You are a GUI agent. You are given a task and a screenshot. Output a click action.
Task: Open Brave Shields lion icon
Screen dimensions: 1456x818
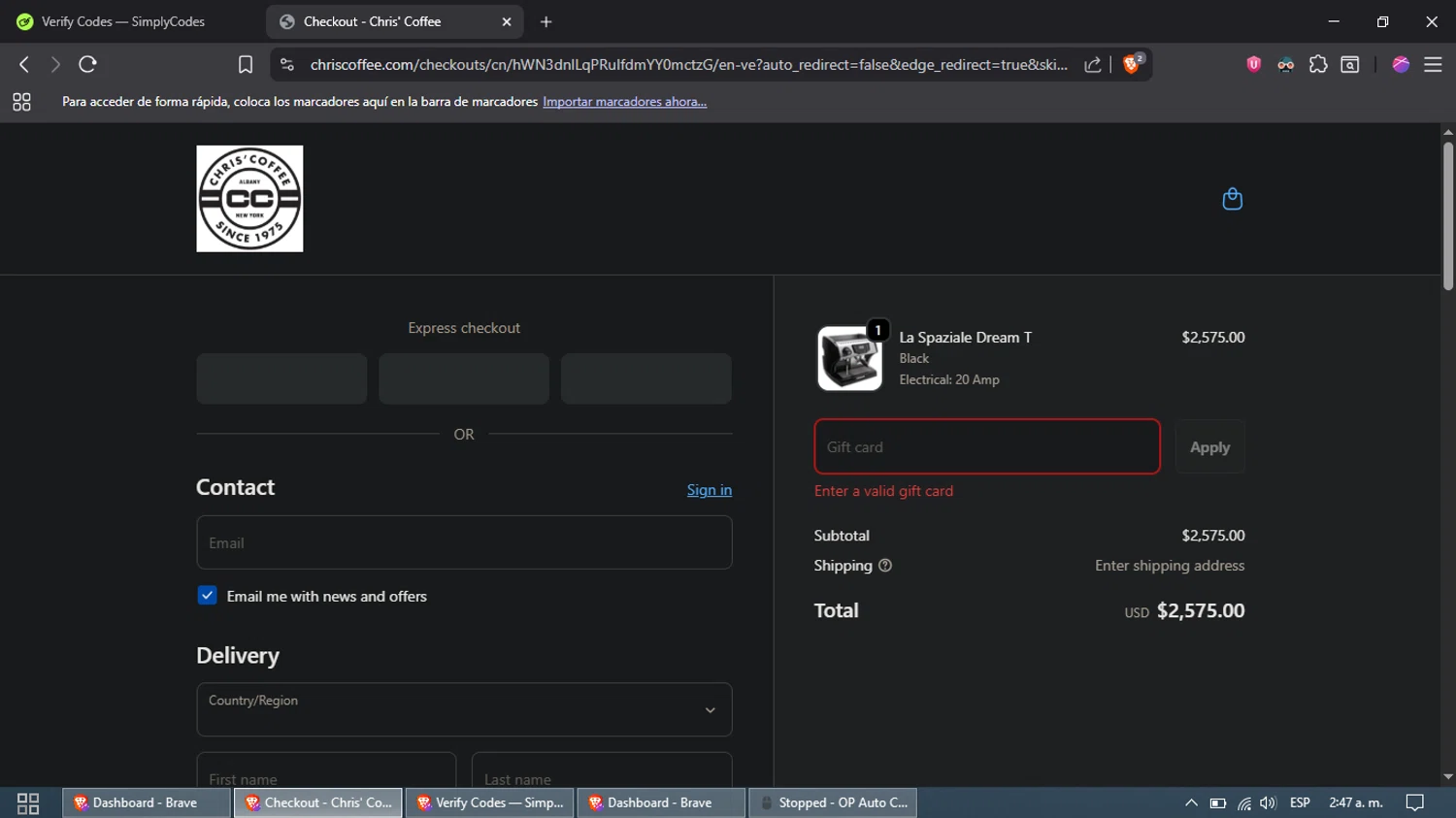(1132, 64)
